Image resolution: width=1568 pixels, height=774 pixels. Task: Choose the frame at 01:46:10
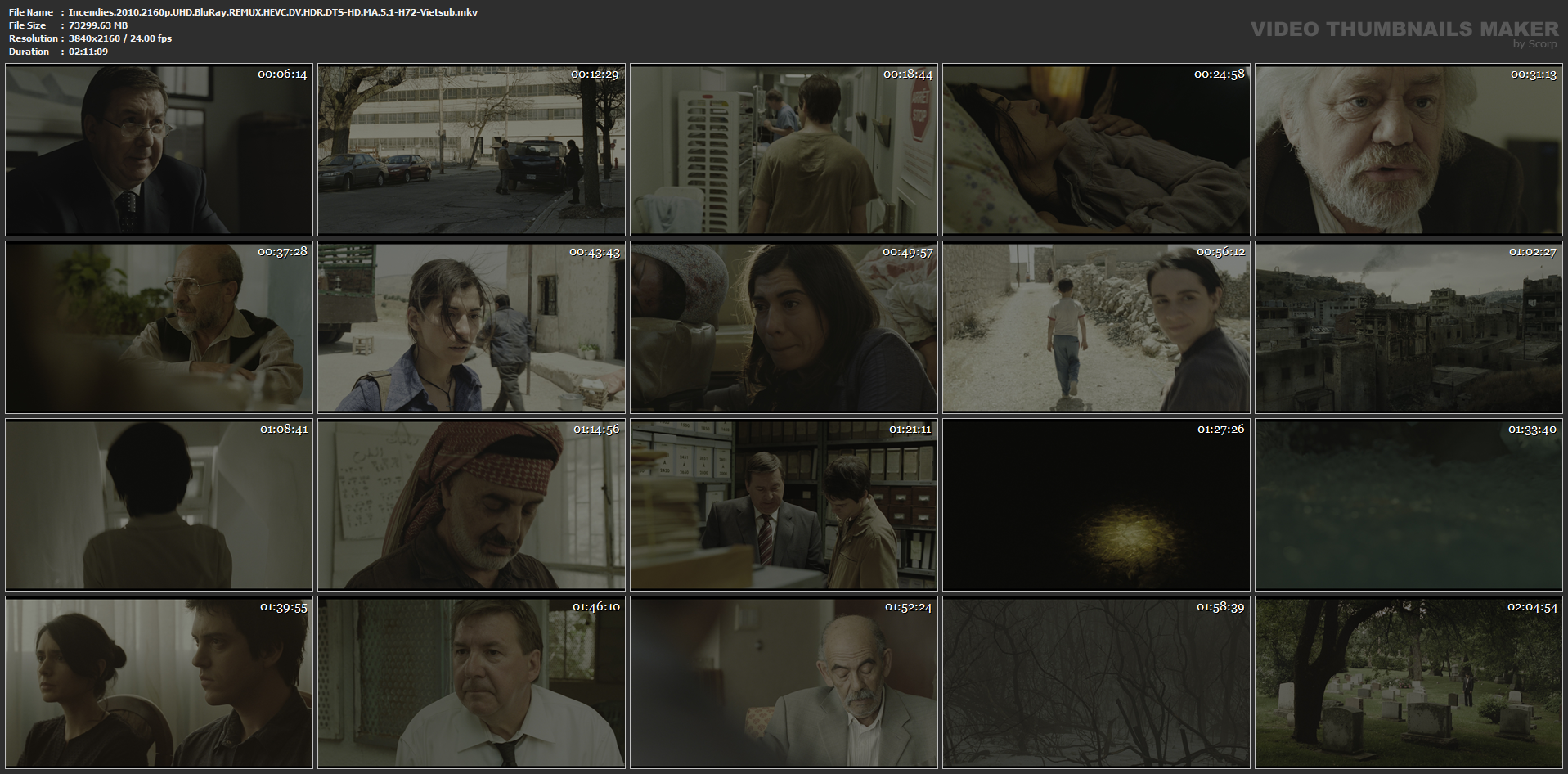click(x=471, y=682)
